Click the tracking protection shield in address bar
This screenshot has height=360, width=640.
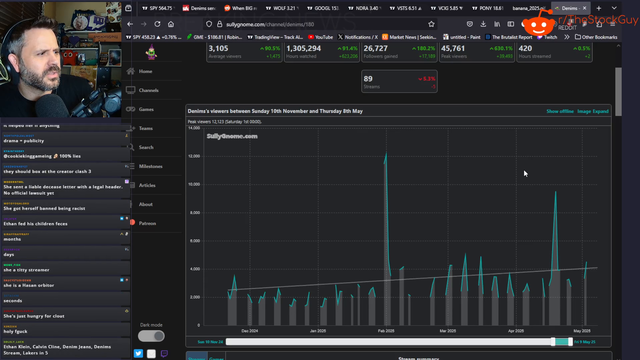[209, 24]
